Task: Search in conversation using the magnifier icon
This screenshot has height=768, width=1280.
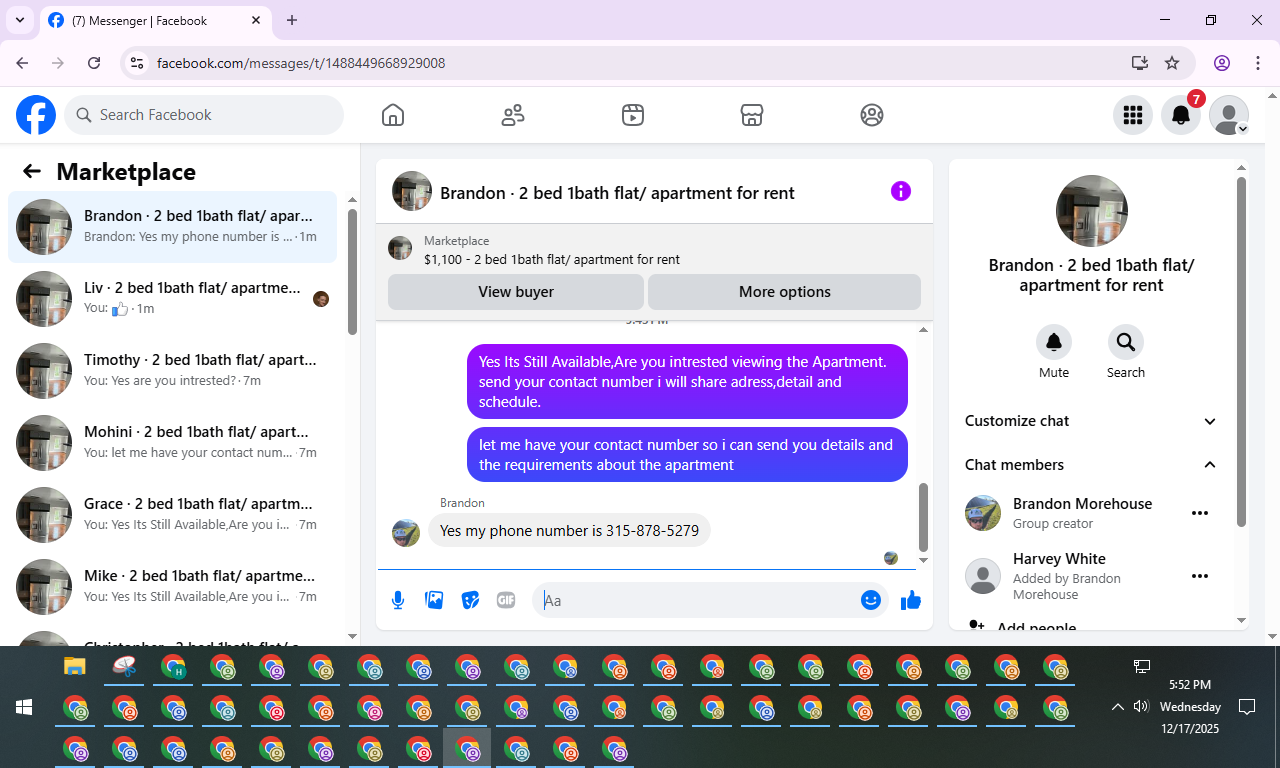Action: pos(1126,342)
